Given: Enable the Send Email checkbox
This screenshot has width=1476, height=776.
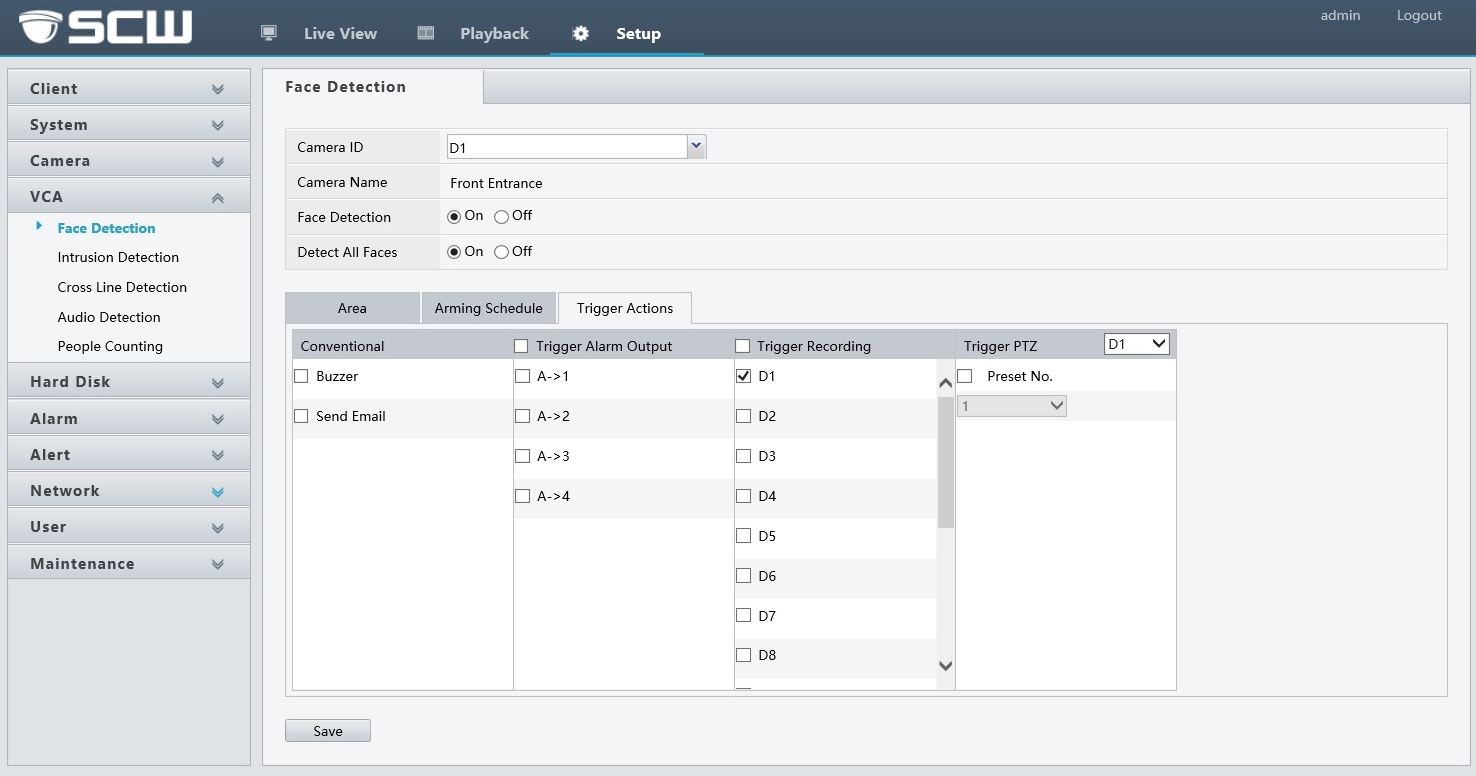Looking at the screenshot, I should coord(301,416).
